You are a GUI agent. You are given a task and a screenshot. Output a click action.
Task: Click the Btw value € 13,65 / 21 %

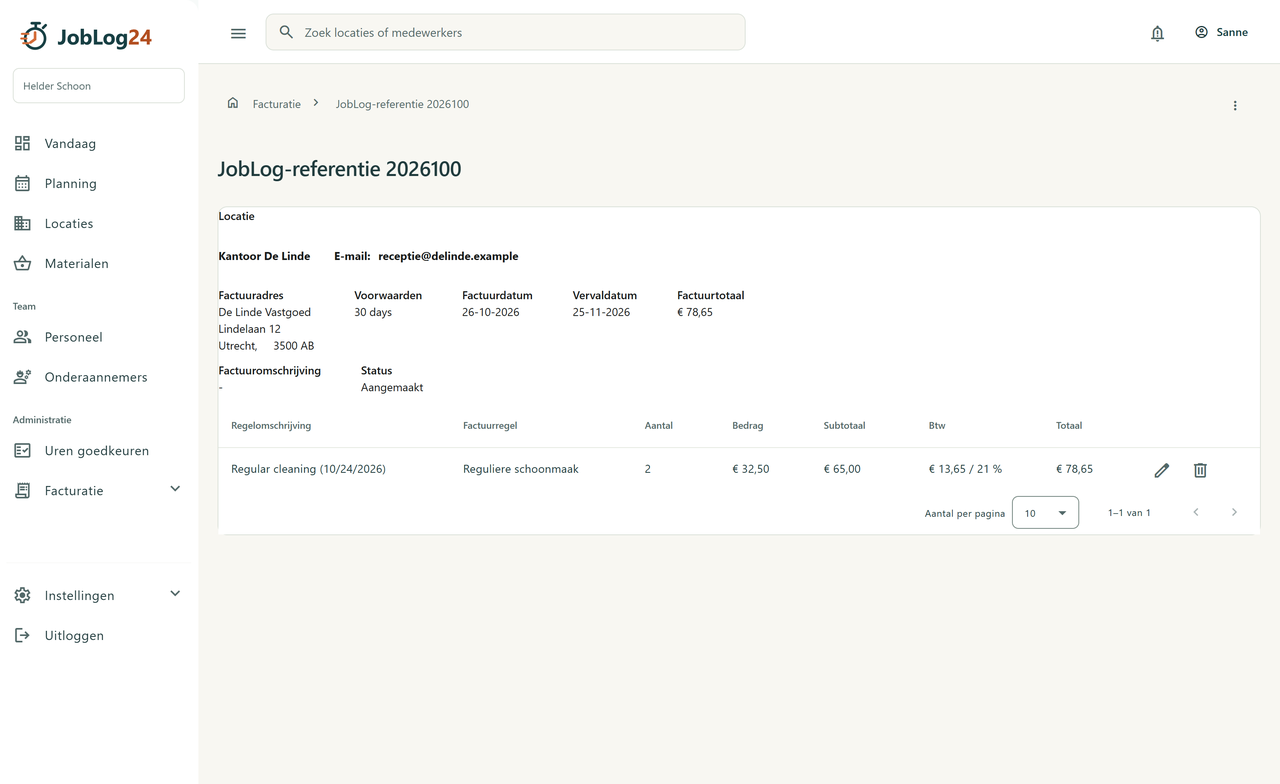point(965,469)
